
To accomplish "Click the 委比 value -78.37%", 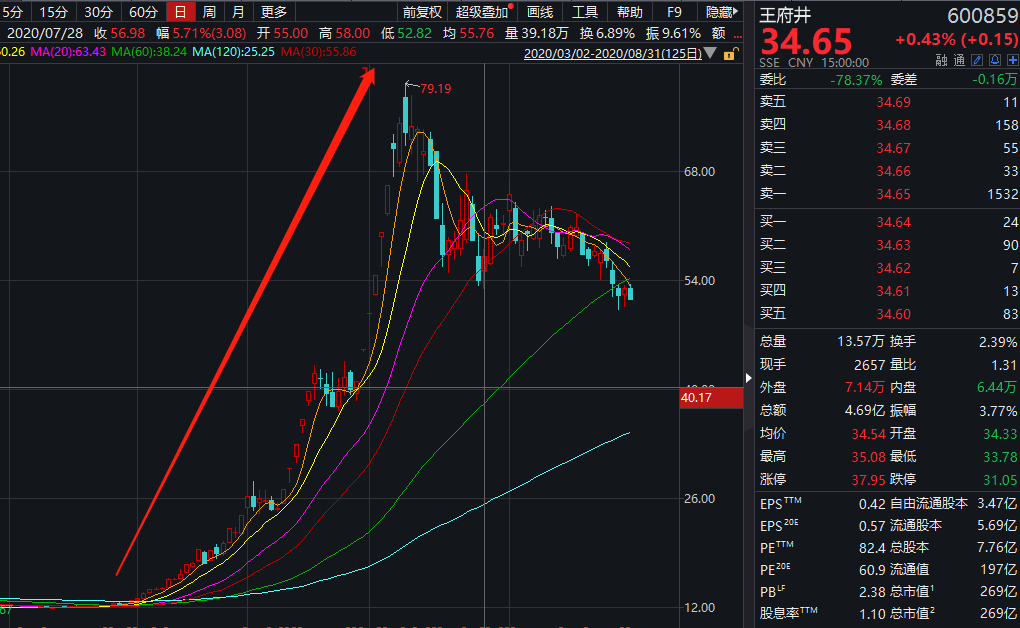I will [x=856, y=80].
